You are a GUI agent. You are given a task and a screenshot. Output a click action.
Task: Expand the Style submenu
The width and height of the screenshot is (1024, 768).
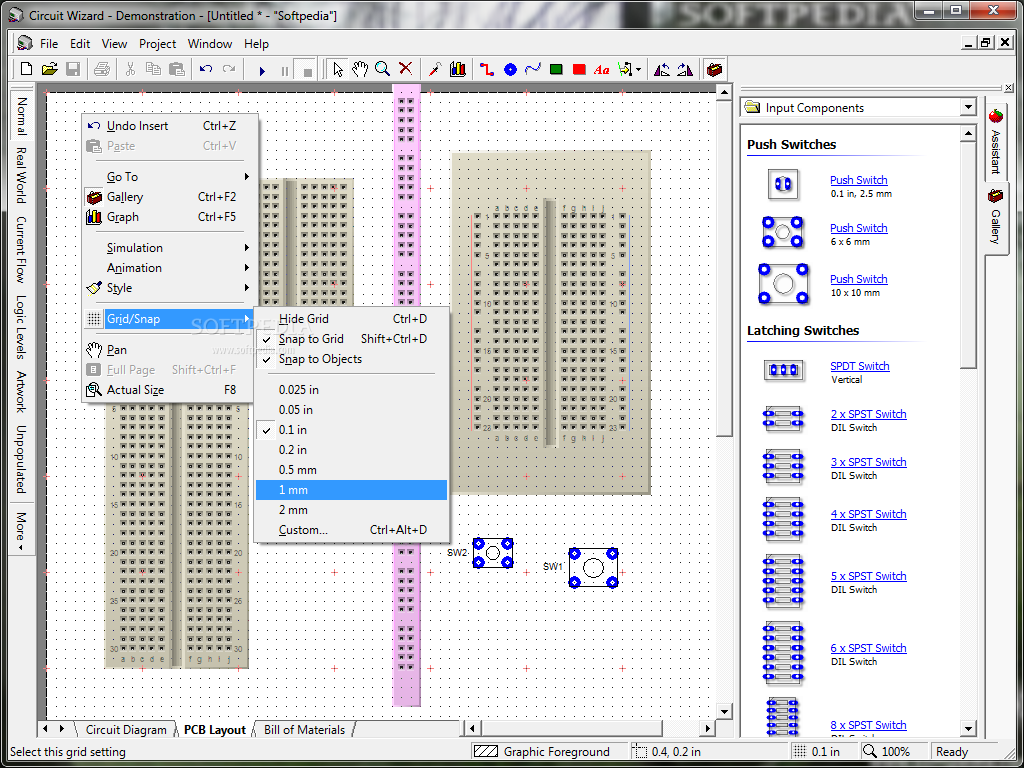click(169, 288)
